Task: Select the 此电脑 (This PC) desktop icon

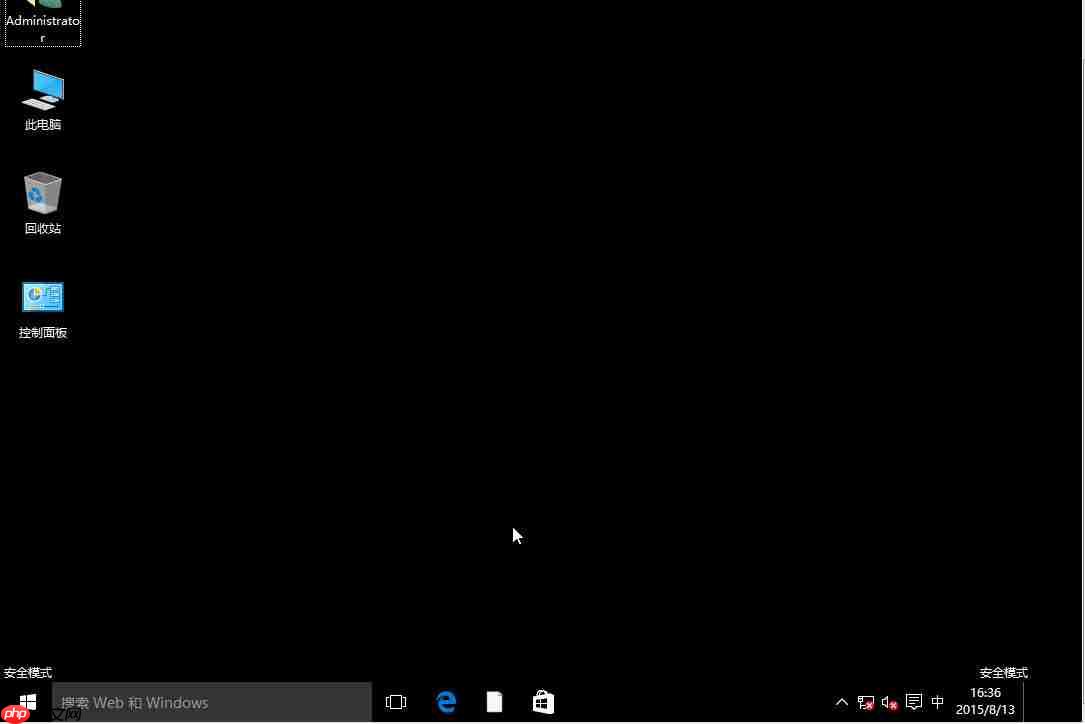Action: [x=43, y=98]
